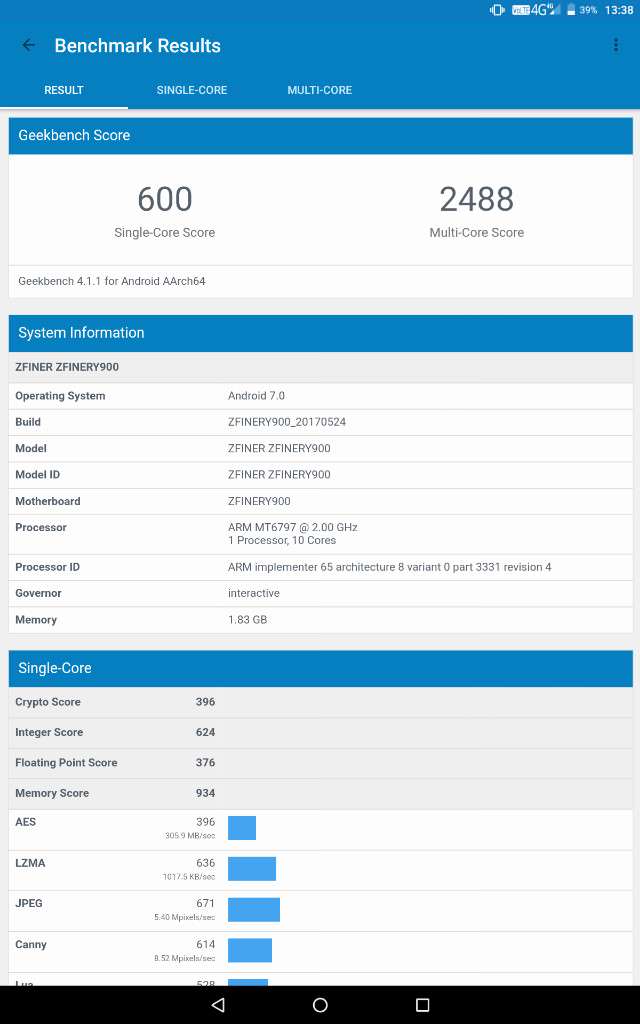The width and height of the screenshot is (640, 1024).
Task: Tap the Integer Score row label
Action: (49, 733)
